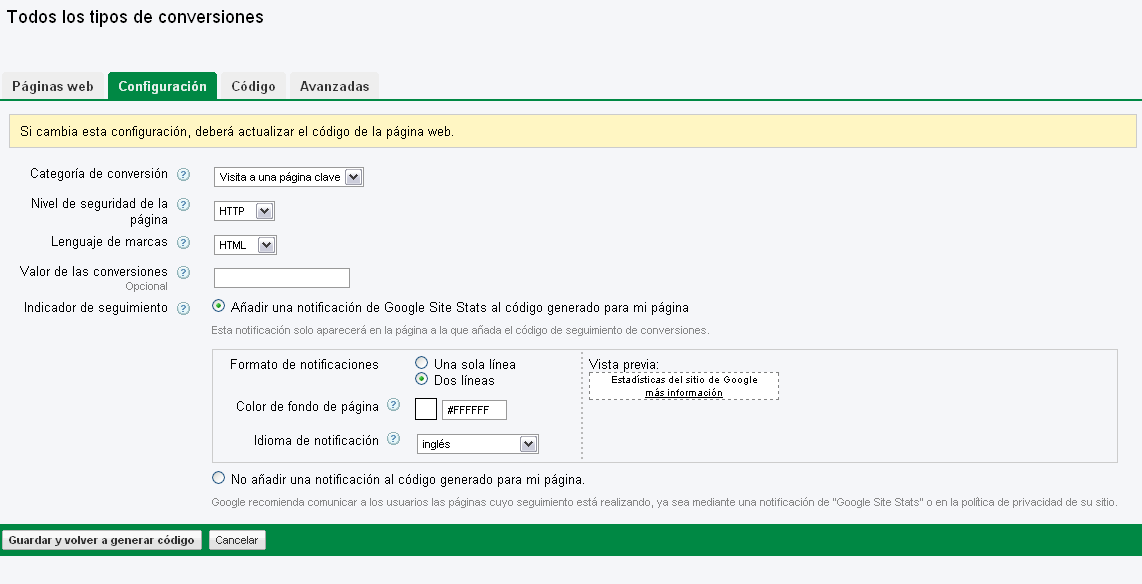Open the Categoría de conversión dropdown
This screenshot has width=1142, height=584.
click(289, 177)
